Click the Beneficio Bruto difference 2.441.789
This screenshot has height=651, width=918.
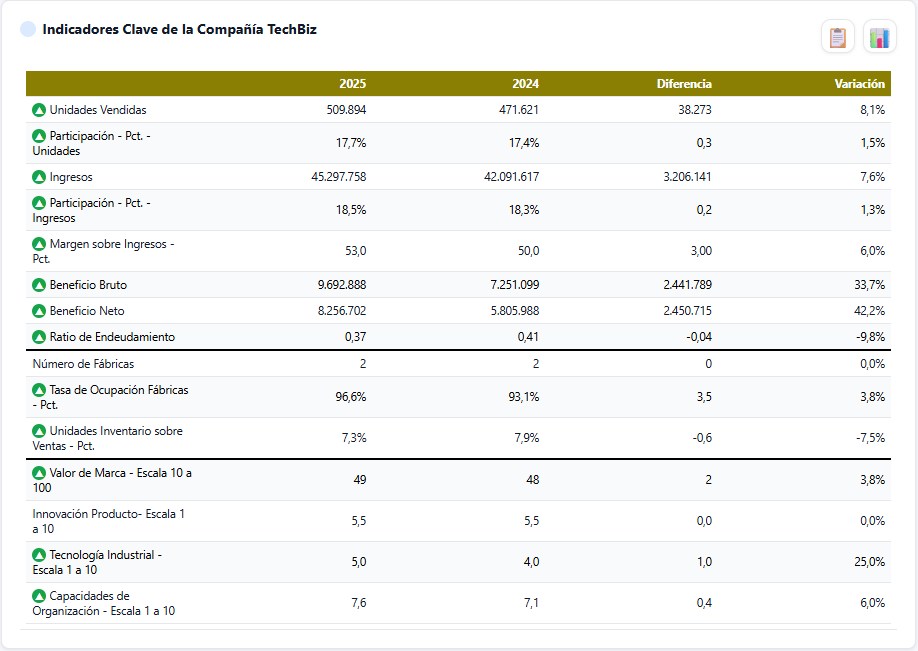tap(687, 285)
